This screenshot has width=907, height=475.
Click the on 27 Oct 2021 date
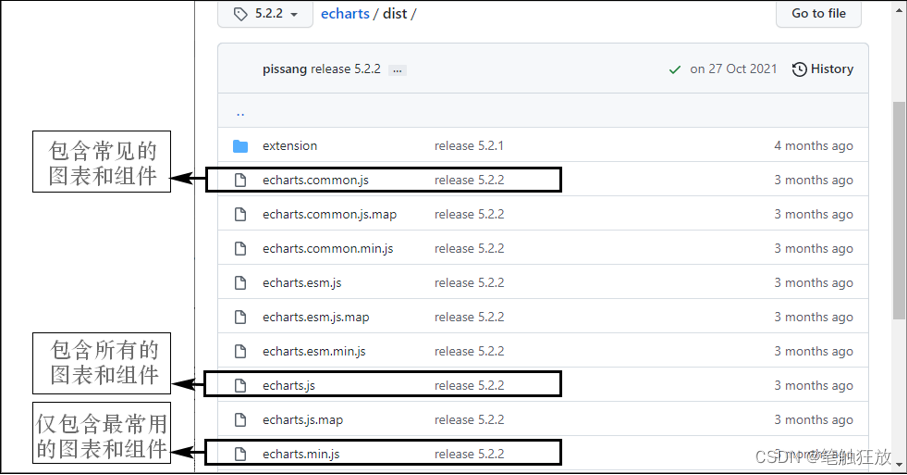(733, 69)
